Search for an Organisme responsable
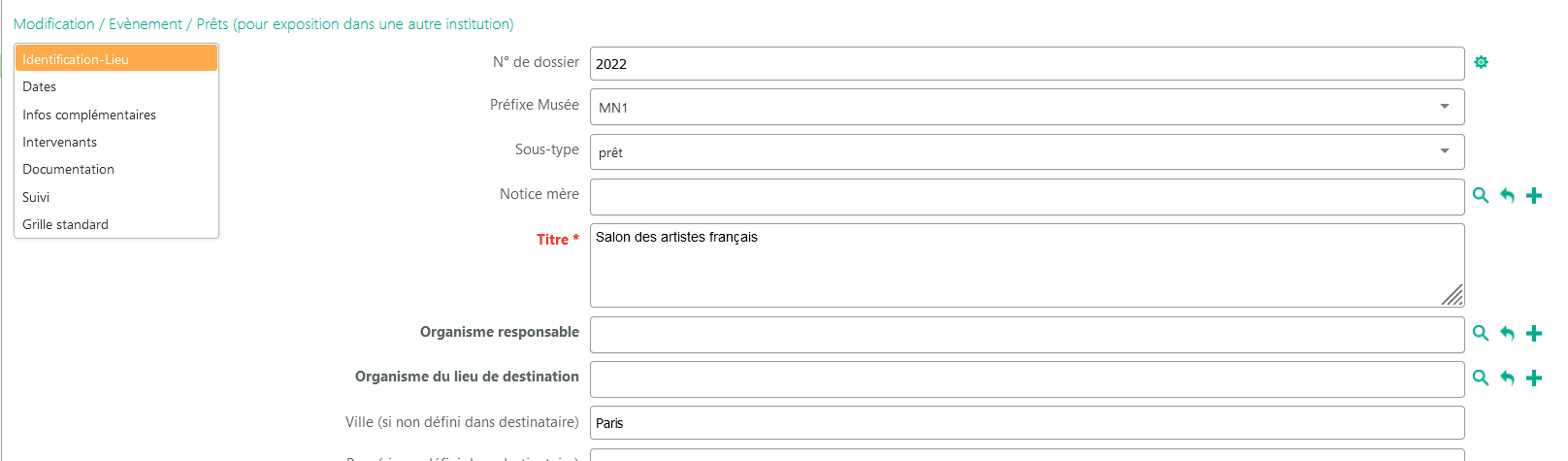The image size is (1568, 461). tap(1481, 334)
